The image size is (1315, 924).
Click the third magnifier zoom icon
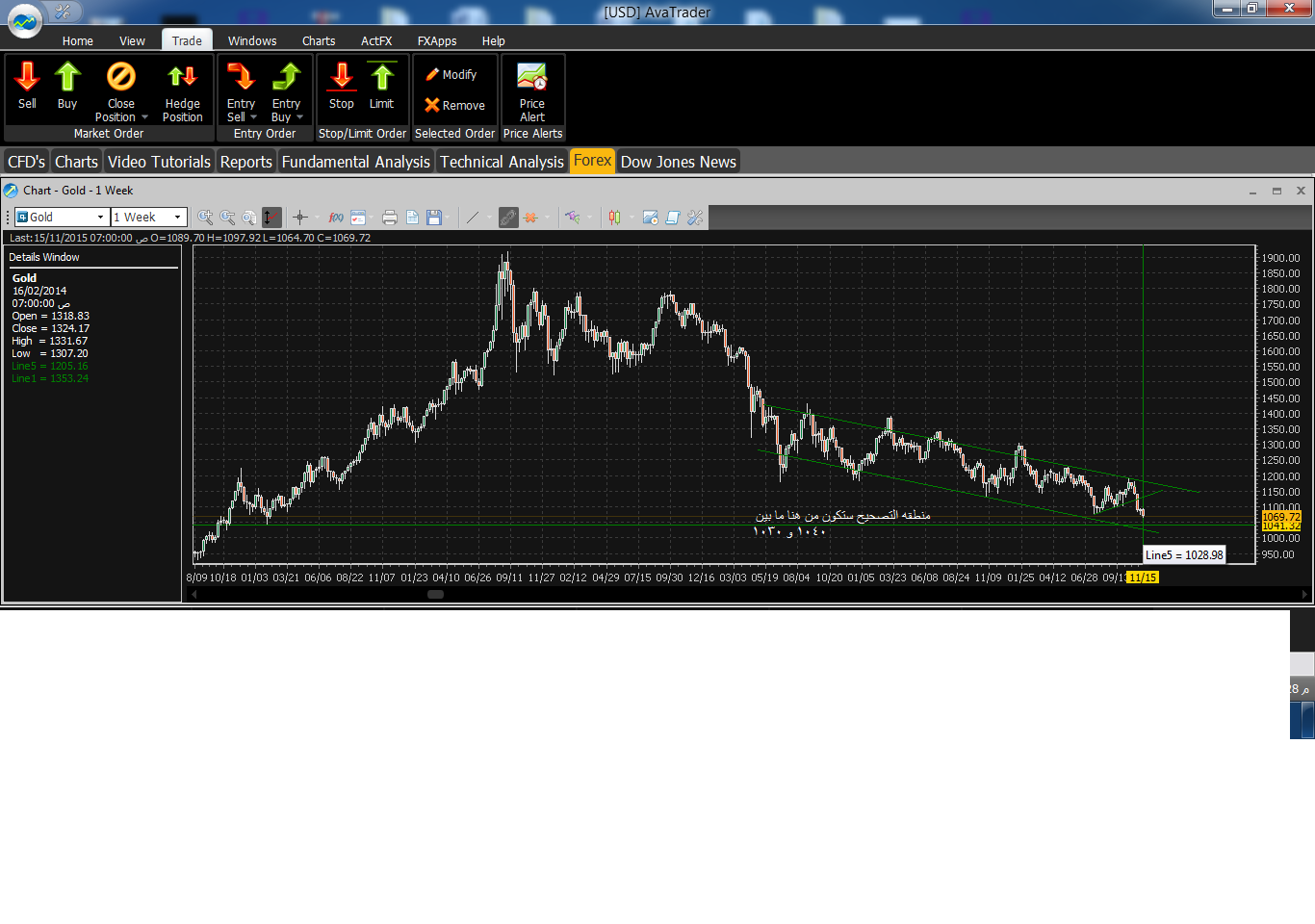(249, 218)
